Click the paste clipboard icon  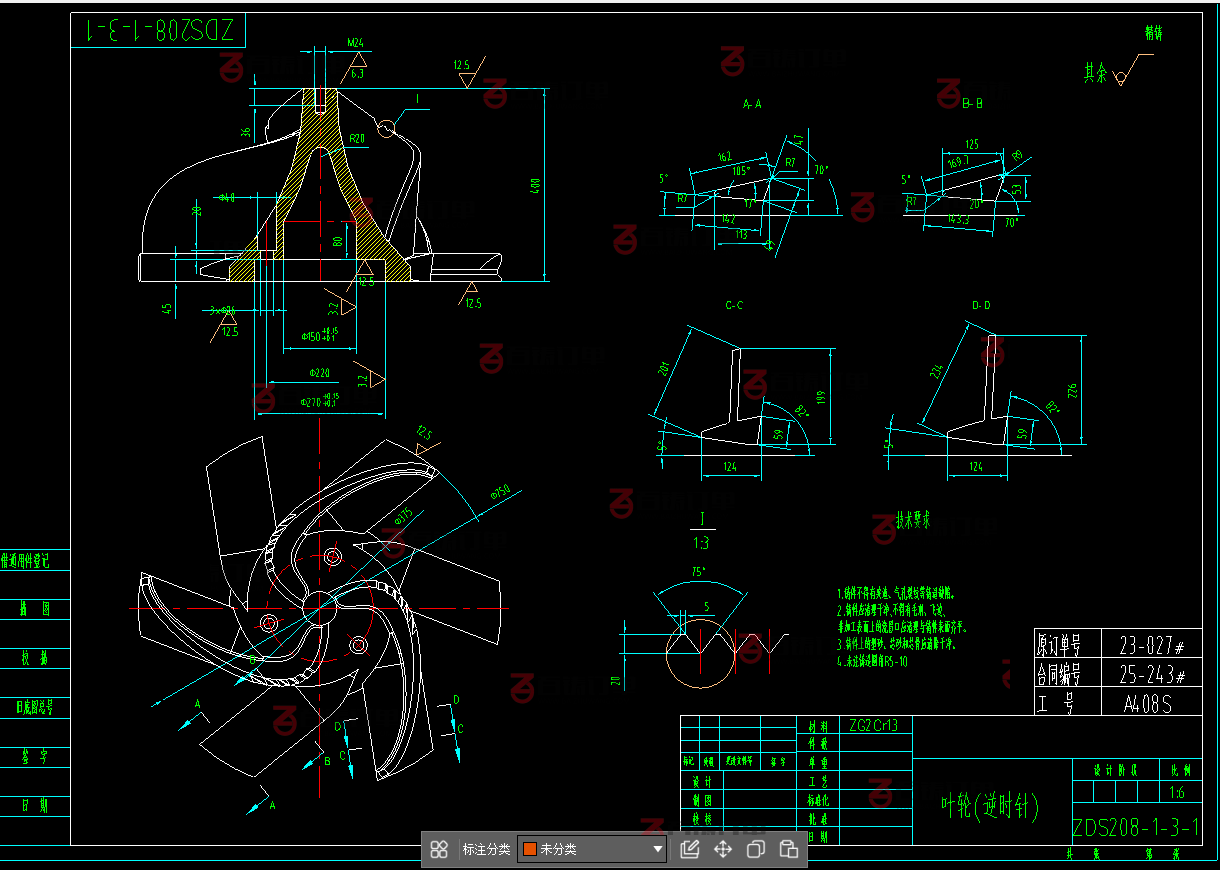click(789, 850)
